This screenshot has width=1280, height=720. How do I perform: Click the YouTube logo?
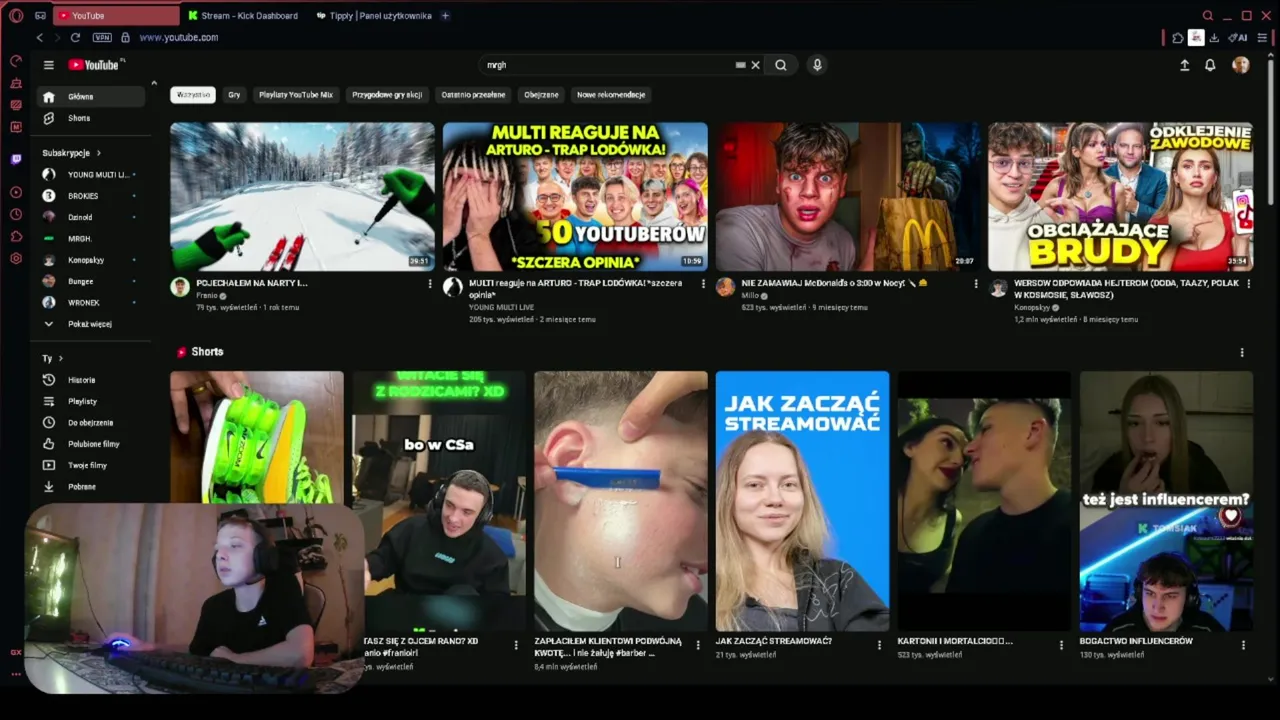(x=93, y=65)
